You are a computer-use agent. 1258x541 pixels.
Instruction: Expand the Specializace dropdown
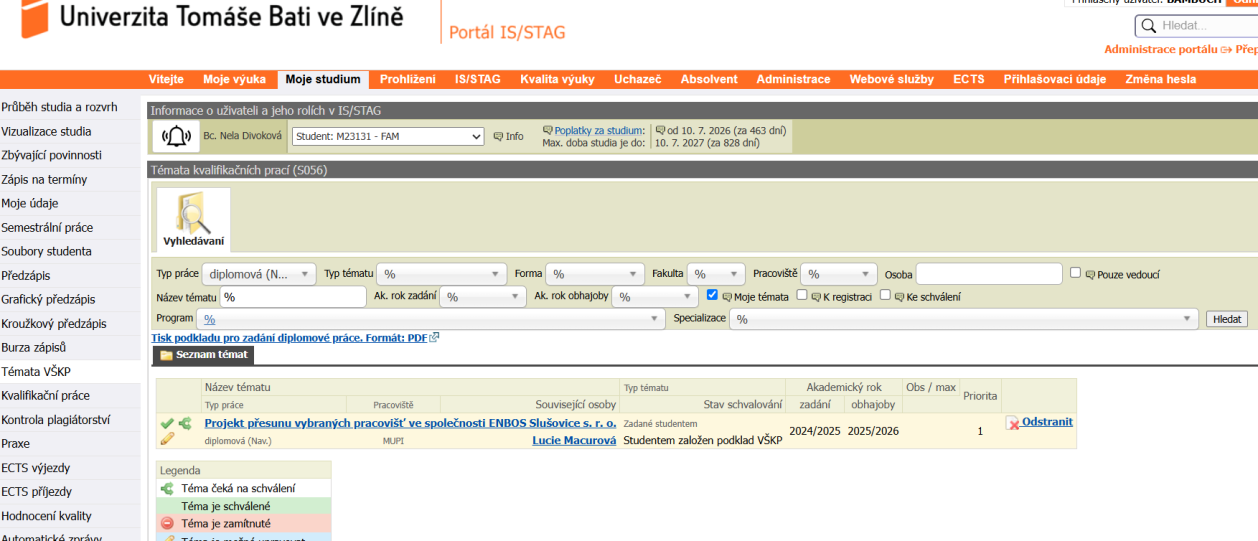click(964, 319)
